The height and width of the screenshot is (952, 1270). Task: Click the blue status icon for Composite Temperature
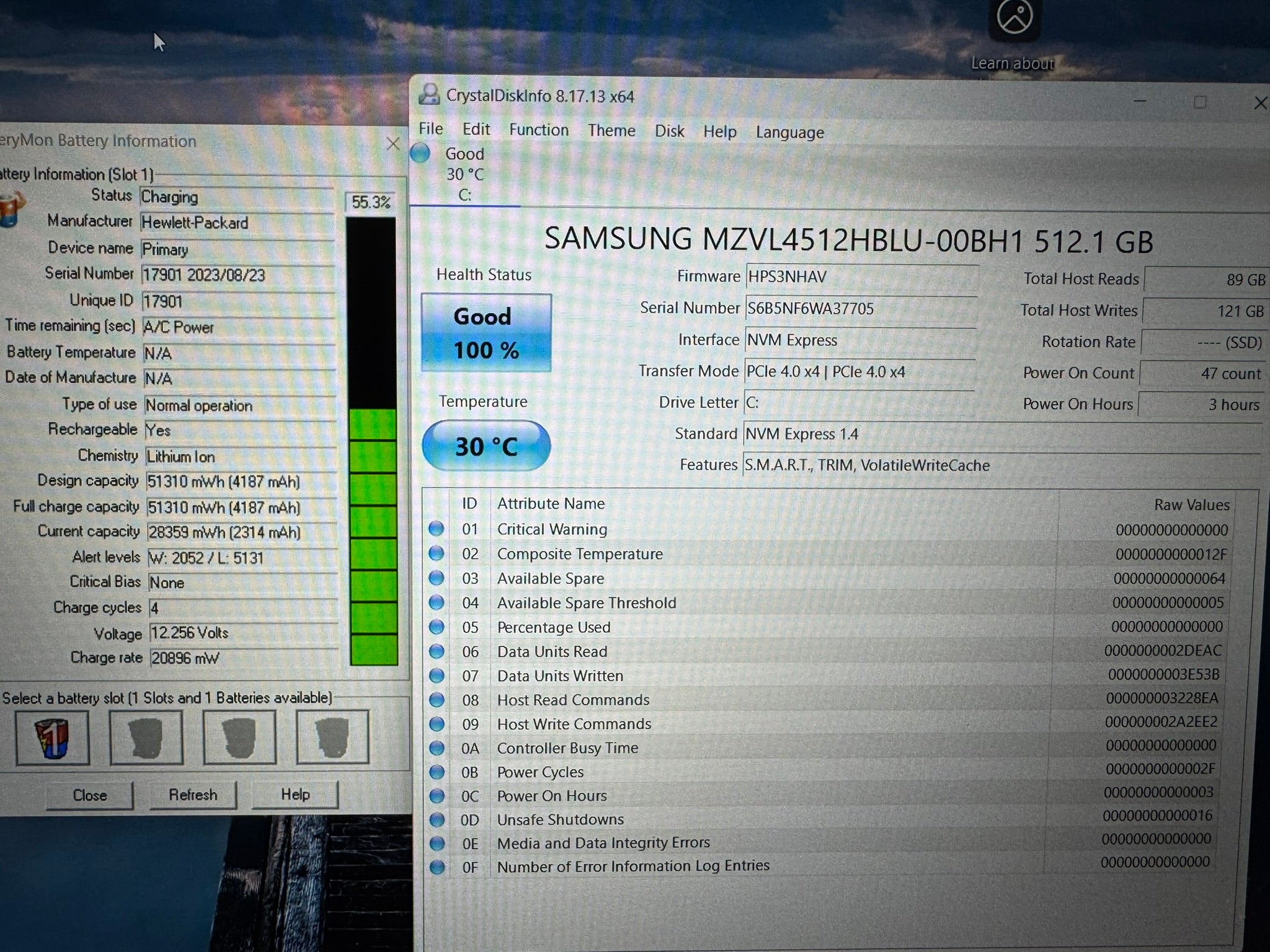click(437, 553)
